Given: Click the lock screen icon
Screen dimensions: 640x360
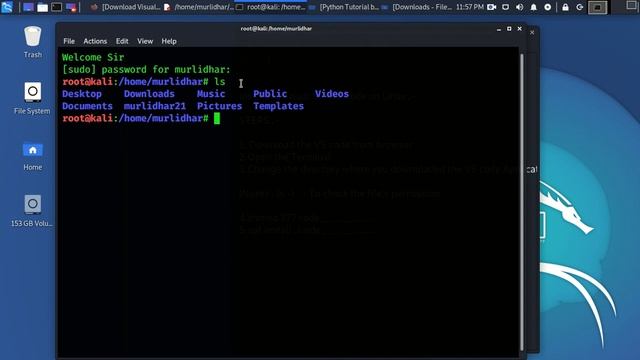Looking at the screenshot, I should pos(565,7).
